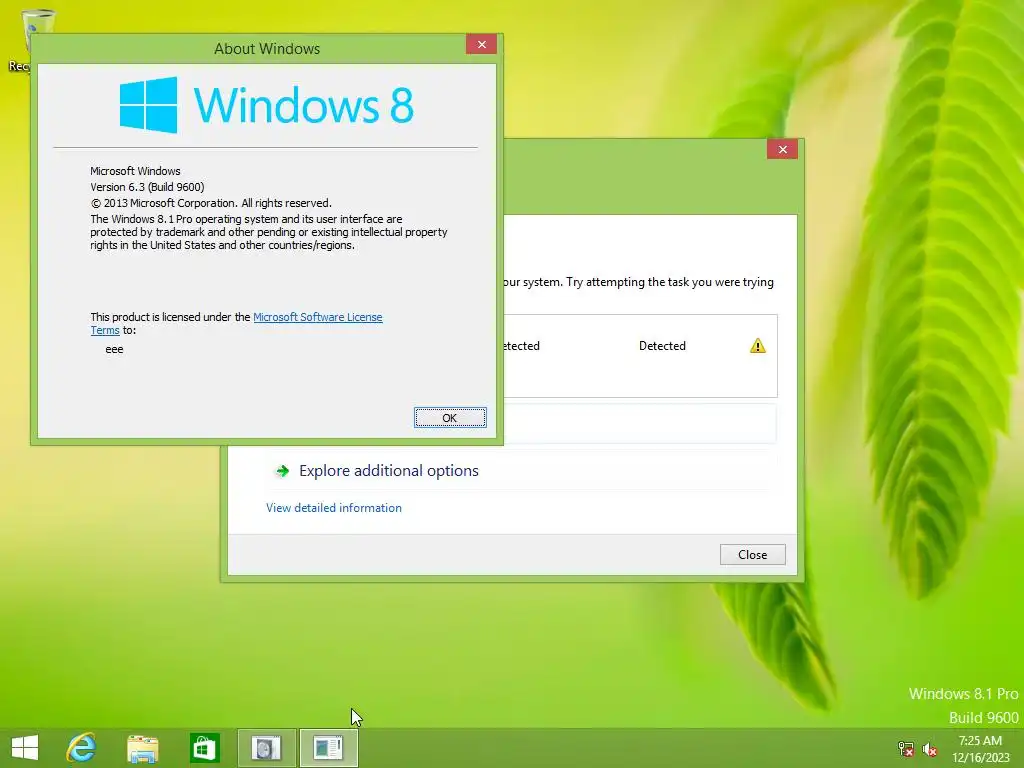Open the Microsoft Software License link

(x=317, y=317)
